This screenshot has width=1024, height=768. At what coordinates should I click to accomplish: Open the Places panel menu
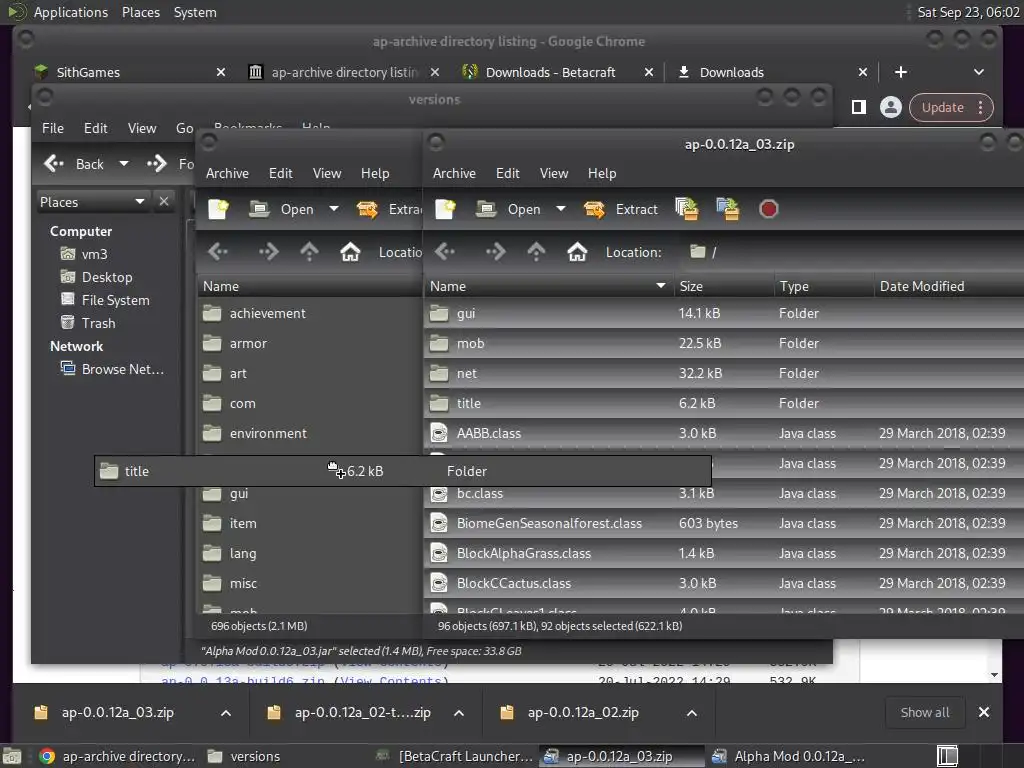click(140, 12)
